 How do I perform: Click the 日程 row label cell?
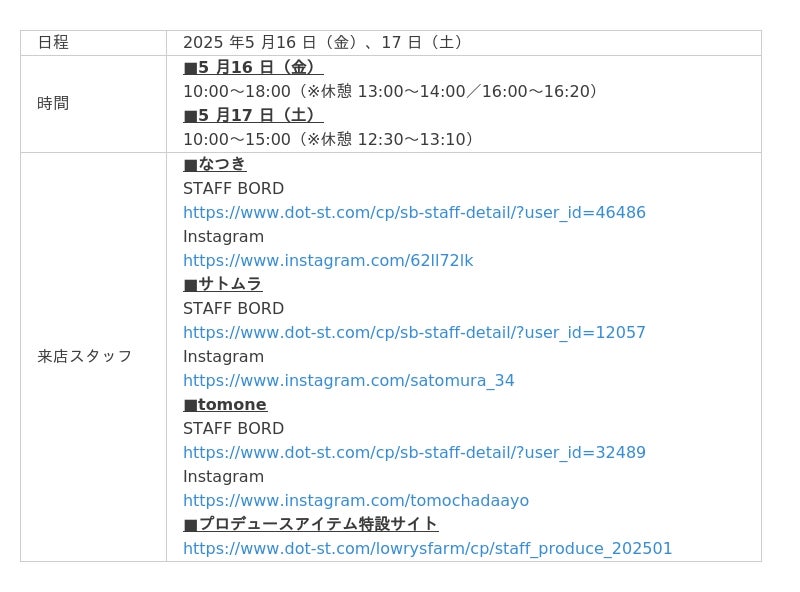(93, 43)
